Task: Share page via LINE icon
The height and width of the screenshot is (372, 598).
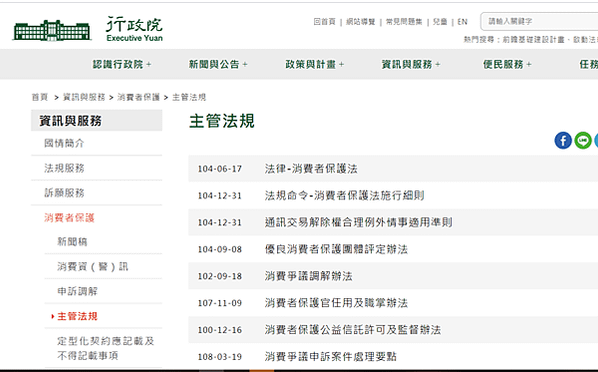Action: 583,140
